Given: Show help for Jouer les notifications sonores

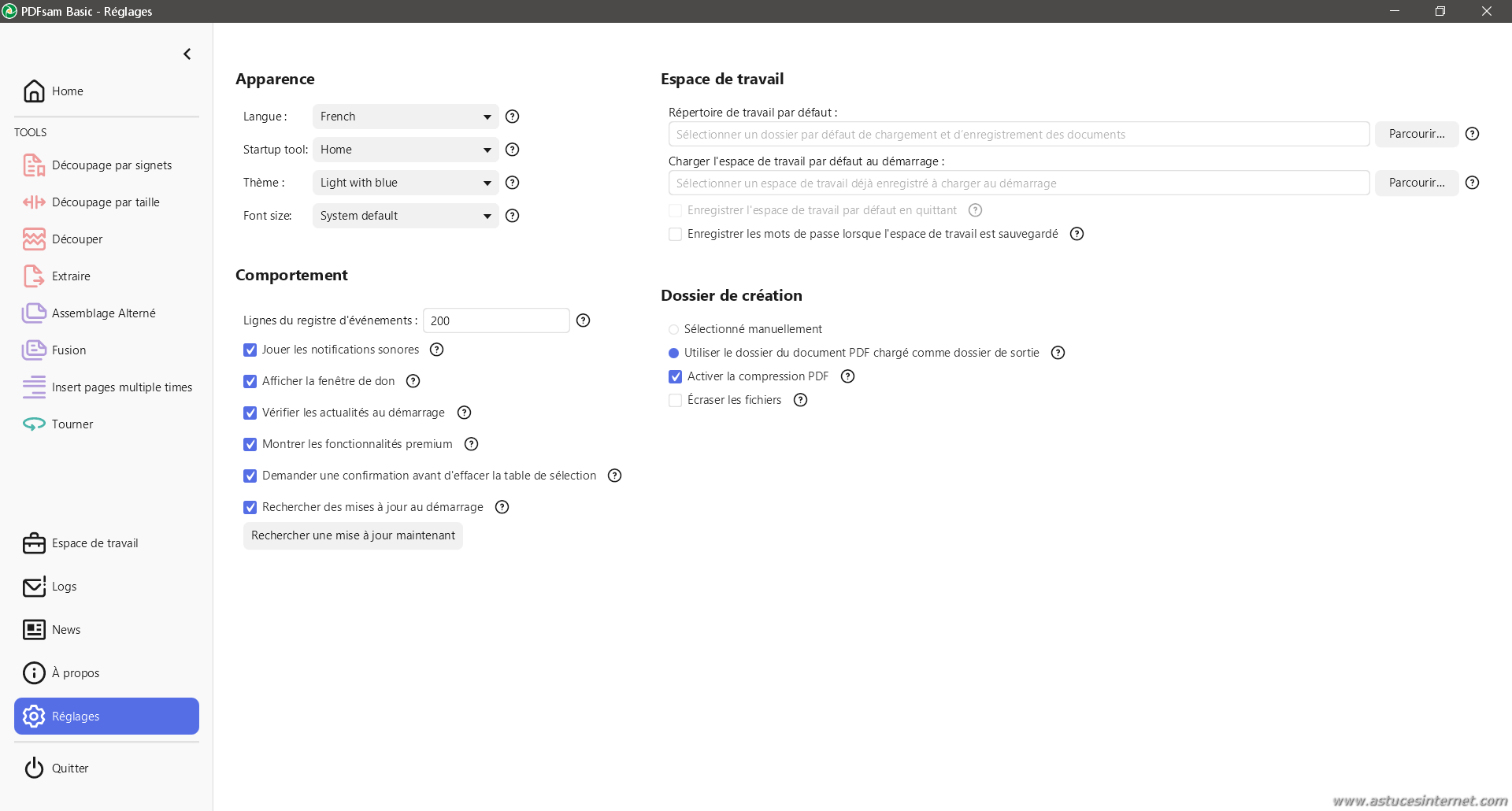Looking at the screenshot, I should (437, 350).
